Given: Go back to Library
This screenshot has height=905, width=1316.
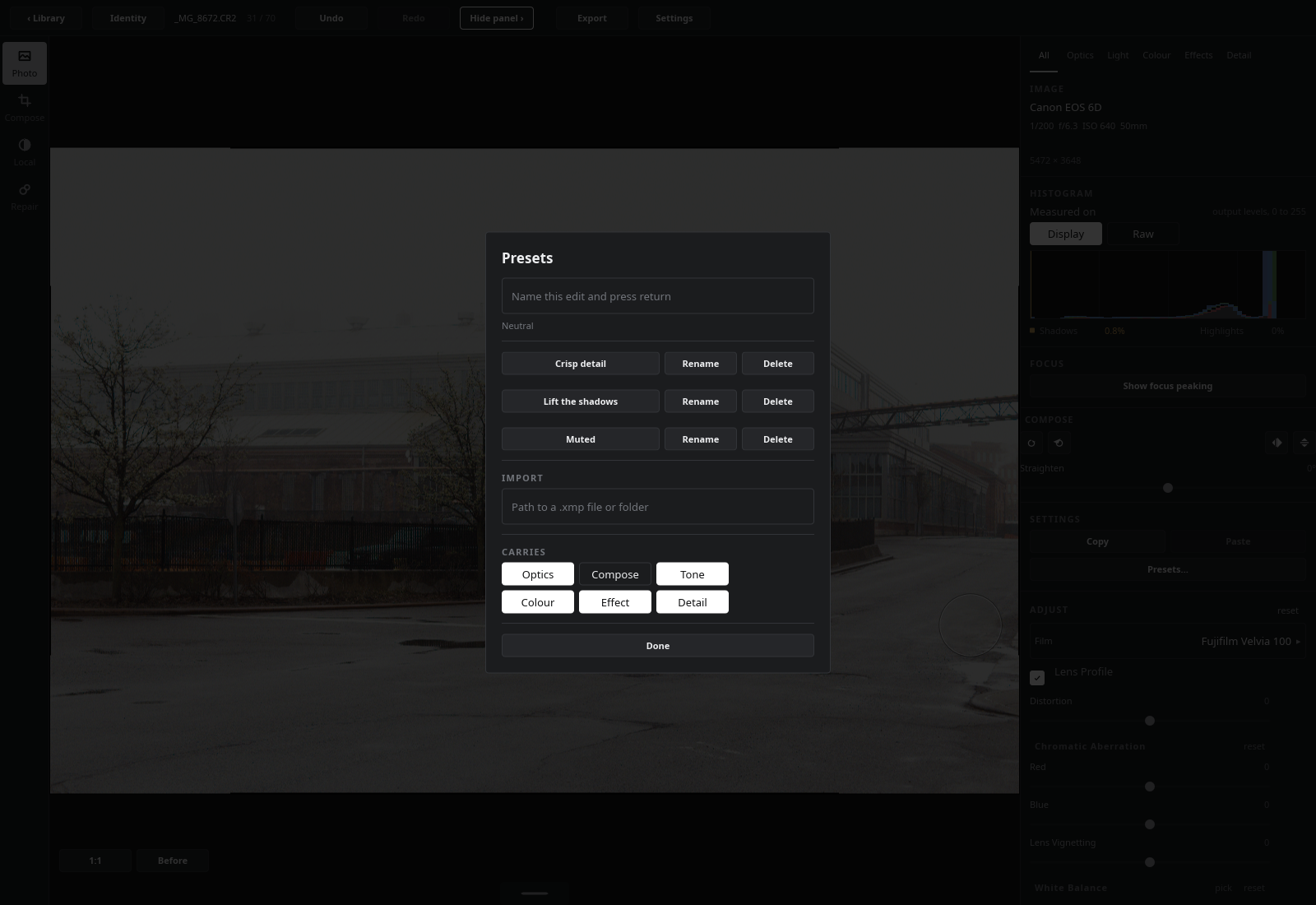Looking at the screenshot, I should point(46,18).
